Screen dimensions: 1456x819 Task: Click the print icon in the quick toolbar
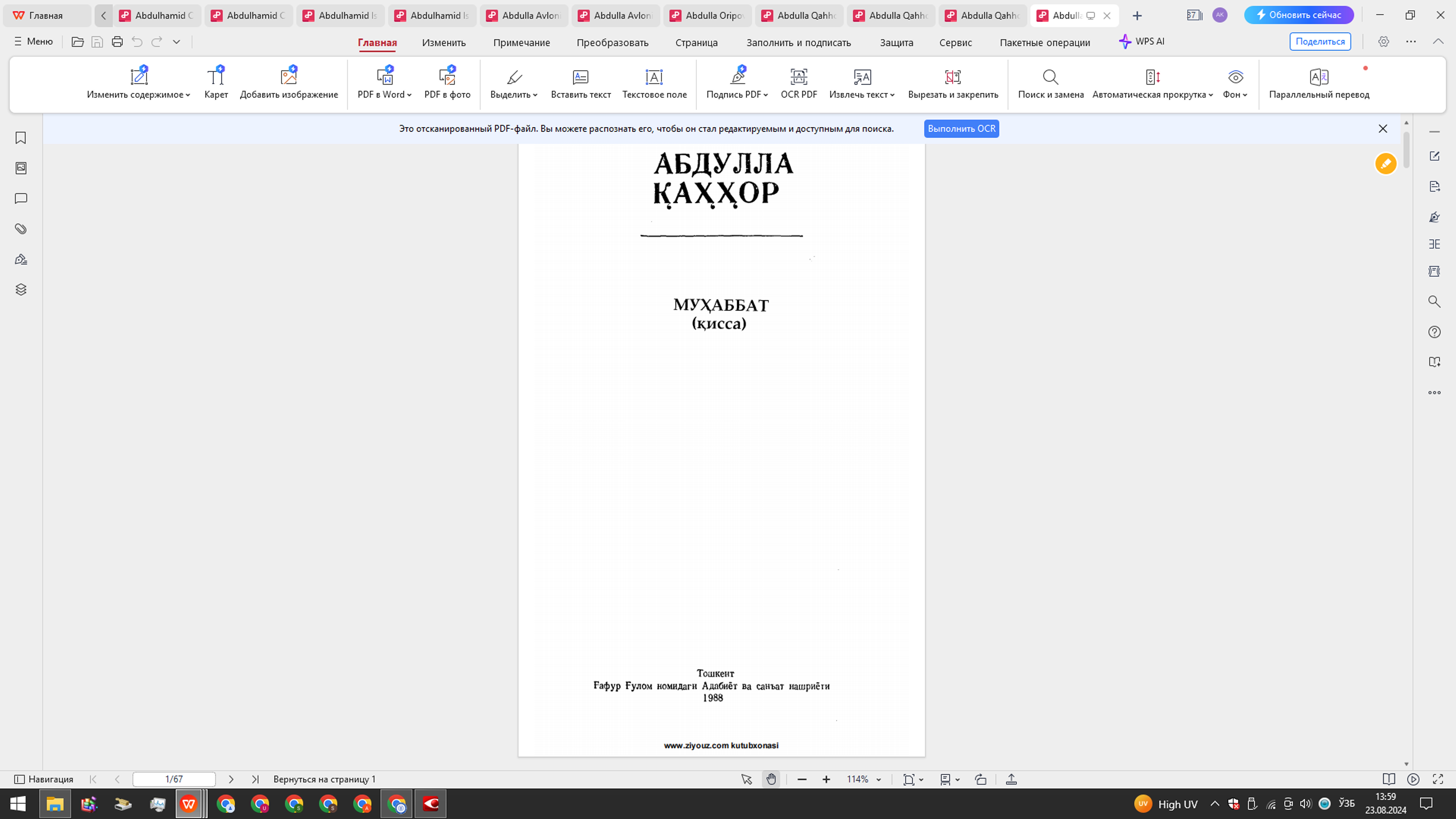(117, 42)
